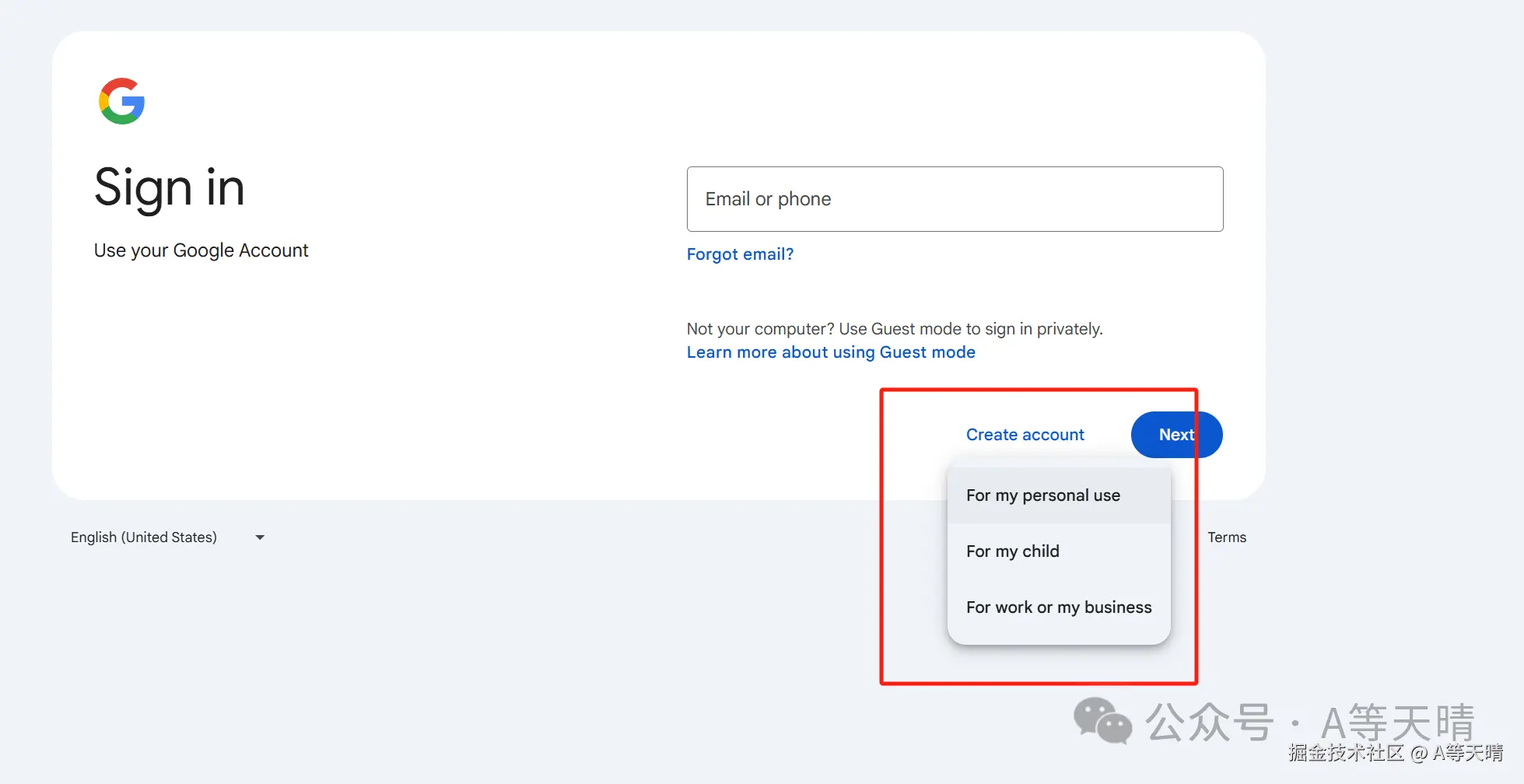The height and width of the screenshot is (784, 1524).
Task: Click the "掘金技术社区 @ A等天晴" caption
Action: coord(1395,753)
